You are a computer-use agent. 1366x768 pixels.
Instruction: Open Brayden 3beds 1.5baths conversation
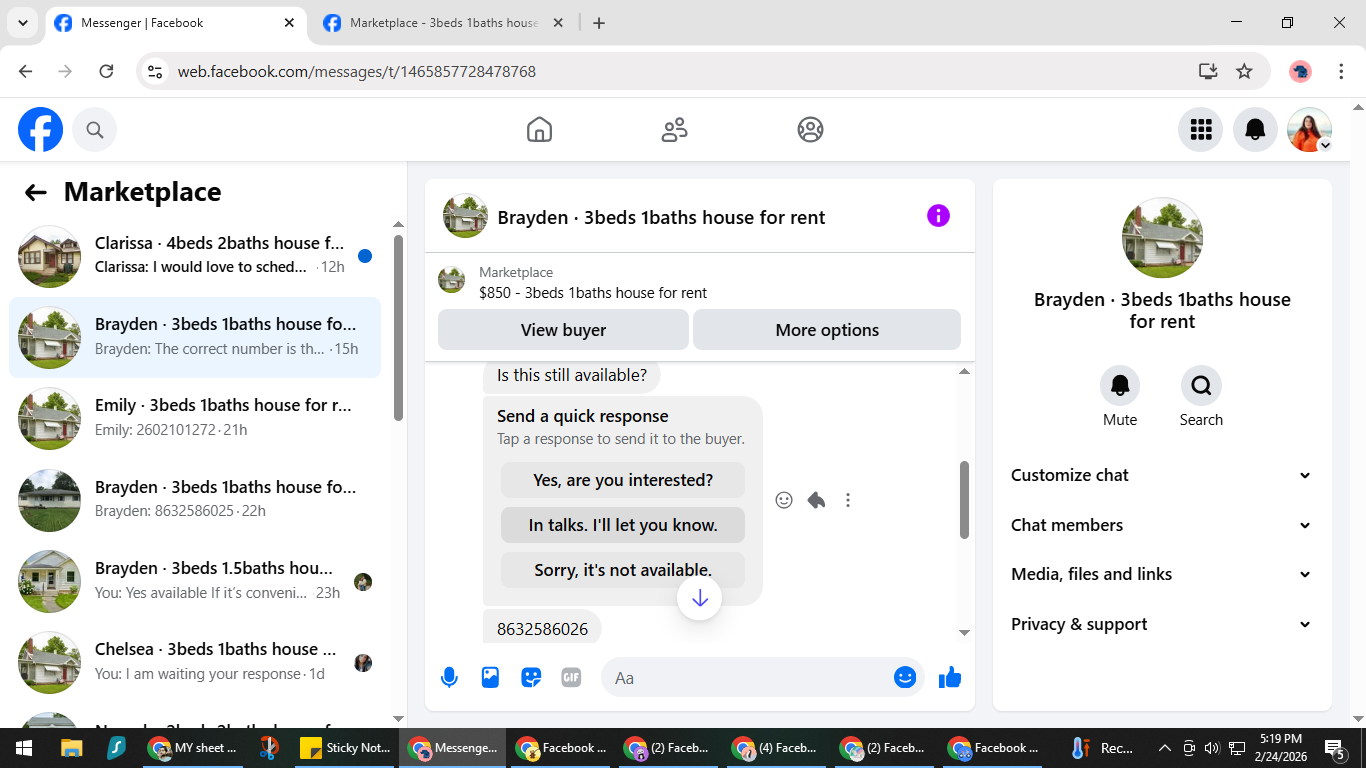195,580
